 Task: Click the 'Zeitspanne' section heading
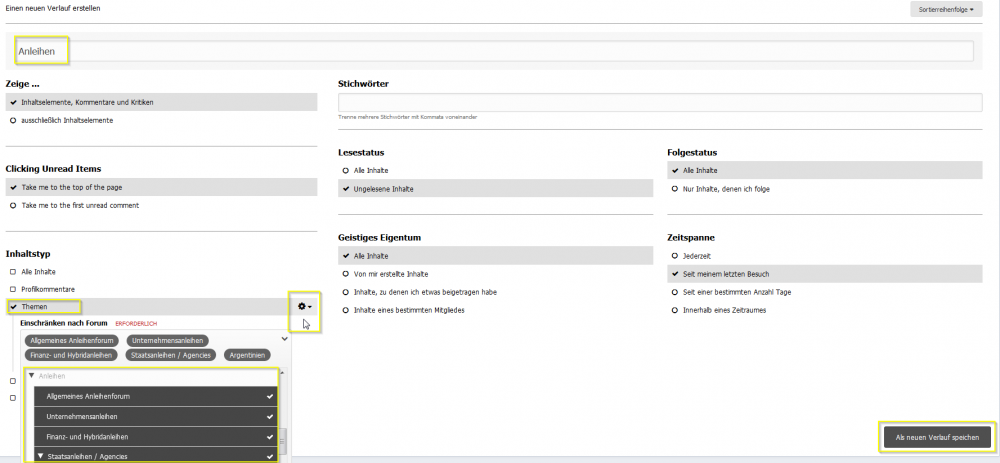(x=691, y=237)
